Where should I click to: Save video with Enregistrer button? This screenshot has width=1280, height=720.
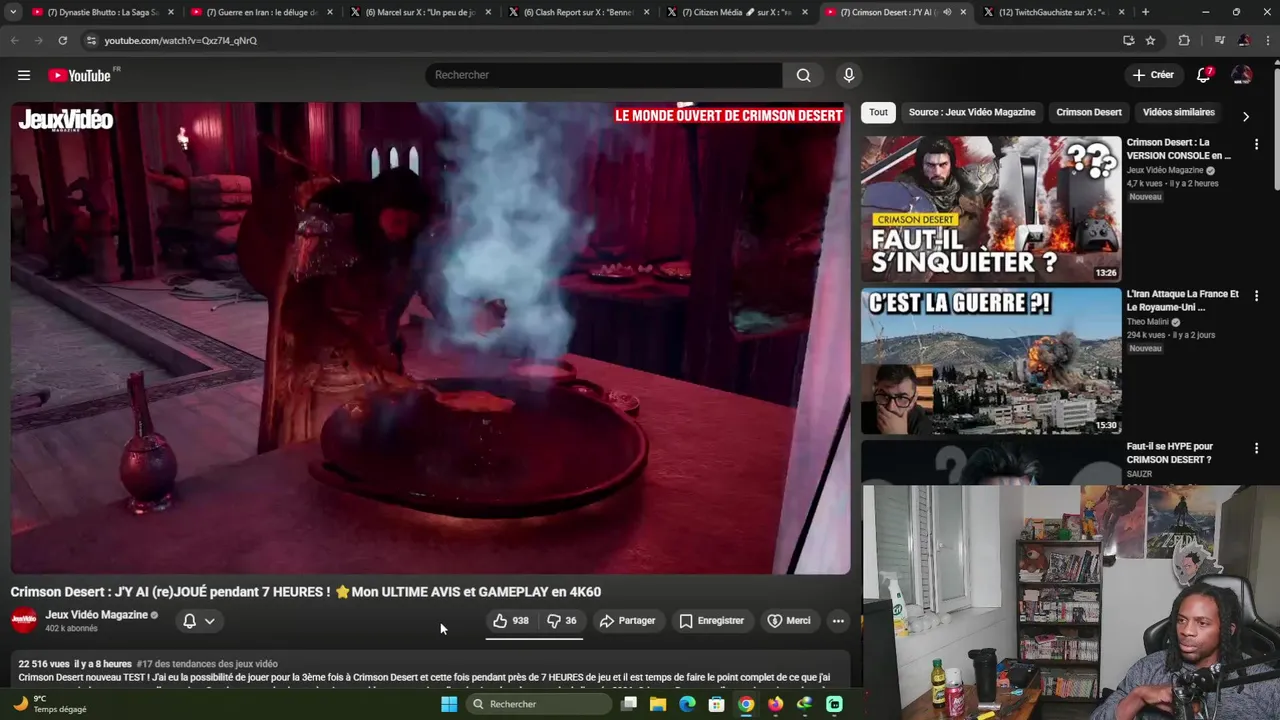(711, 621)
